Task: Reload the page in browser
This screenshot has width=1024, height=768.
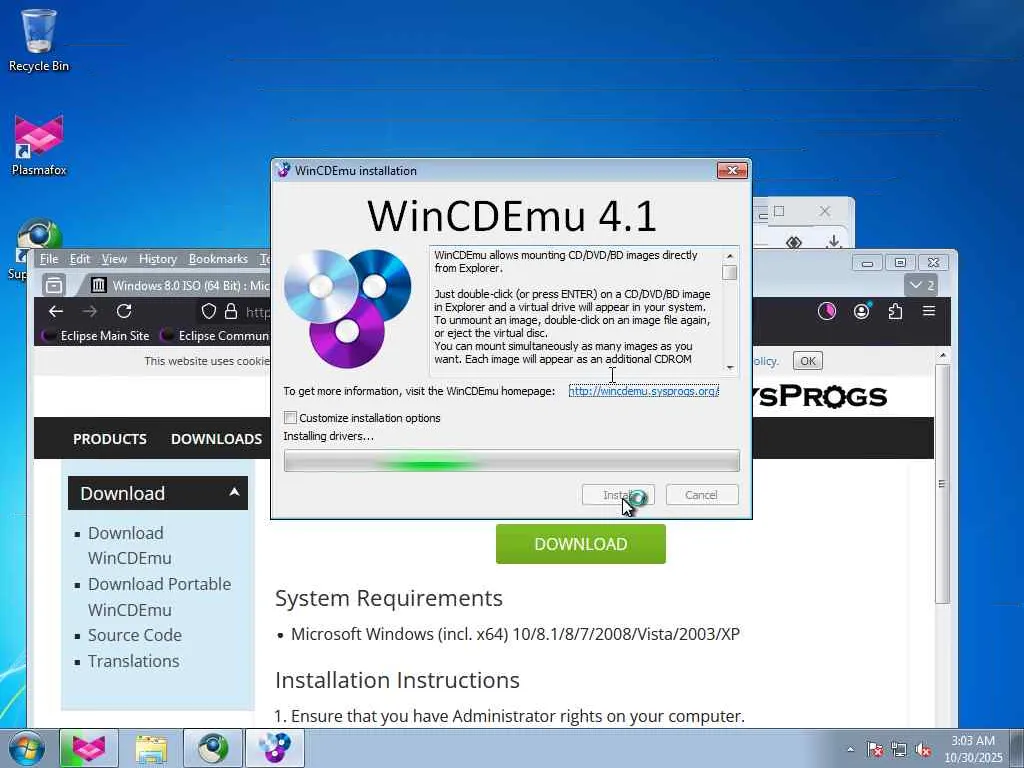Action: coord(124,312)
